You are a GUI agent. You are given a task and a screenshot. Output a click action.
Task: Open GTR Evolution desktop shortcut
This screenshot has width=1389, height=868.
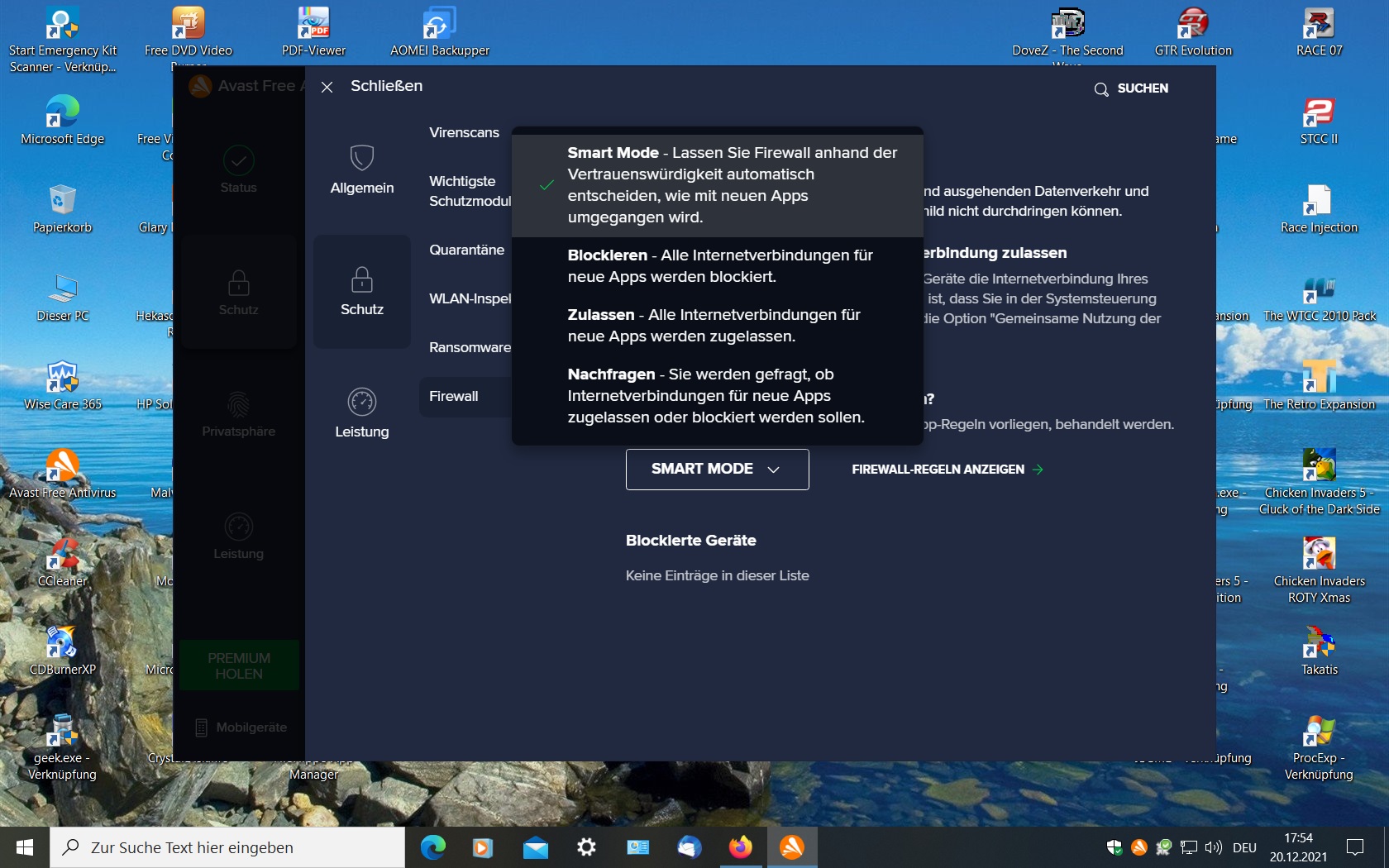pos(1194,31)
